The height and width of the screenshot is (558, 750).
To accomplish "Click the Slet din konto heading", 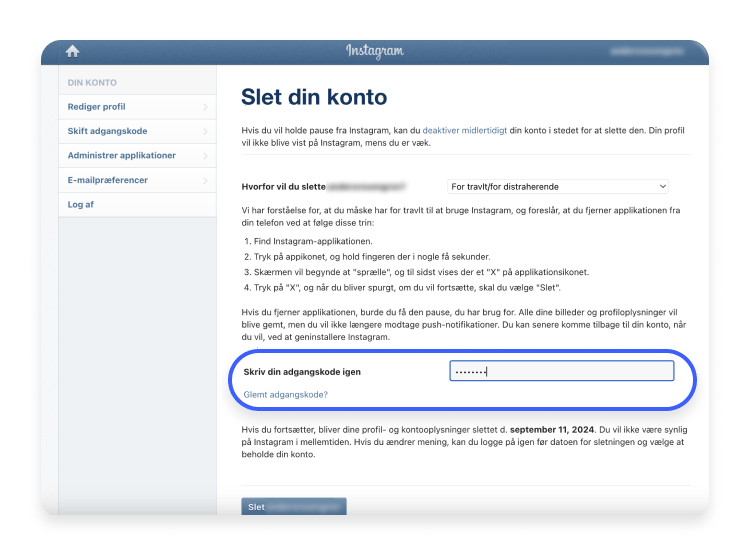I will pos(314,97).
